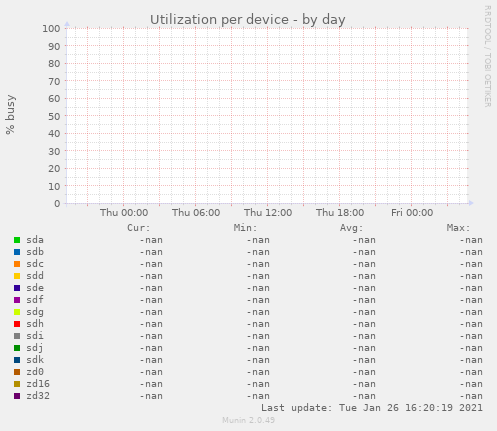Viewport: 497px width, 431px height.
Task: Click the zd16 olive color swatch
Action: 17,384
